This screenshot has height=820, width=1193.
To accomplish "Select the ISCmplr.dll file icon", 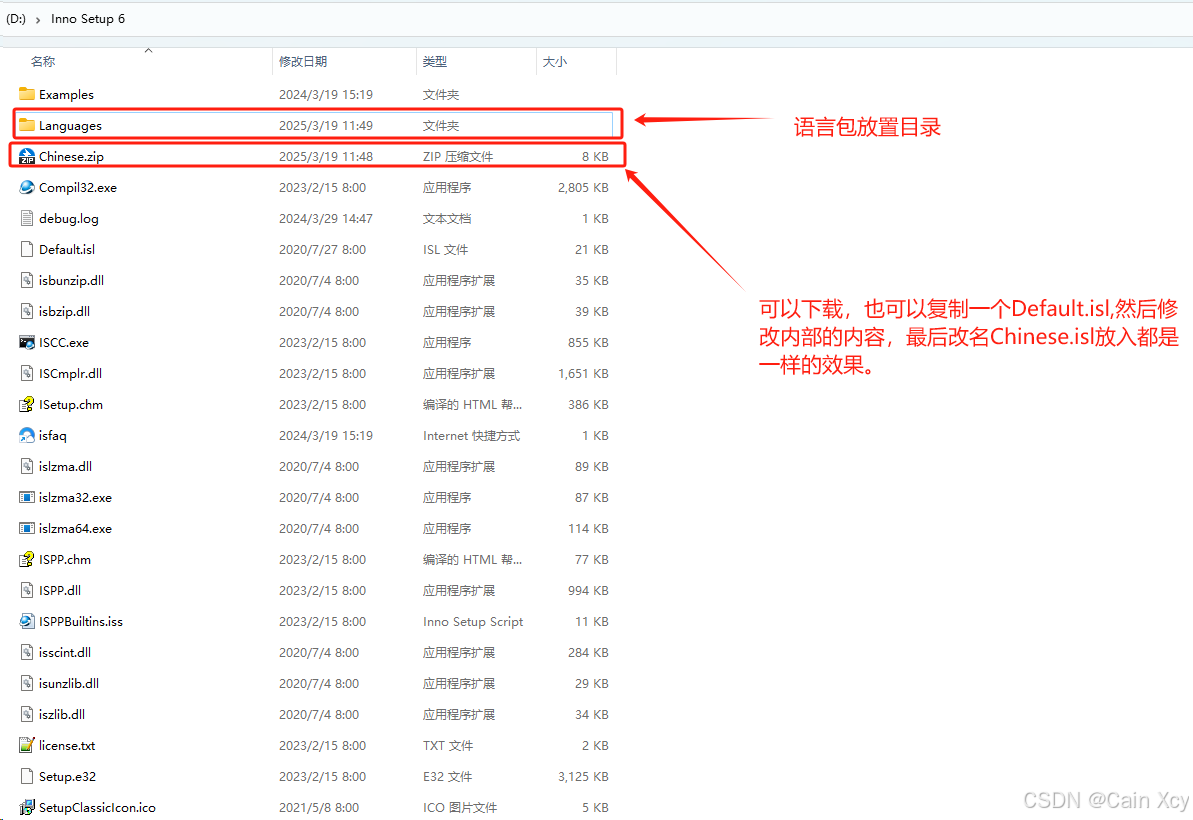I will point(27,373).
